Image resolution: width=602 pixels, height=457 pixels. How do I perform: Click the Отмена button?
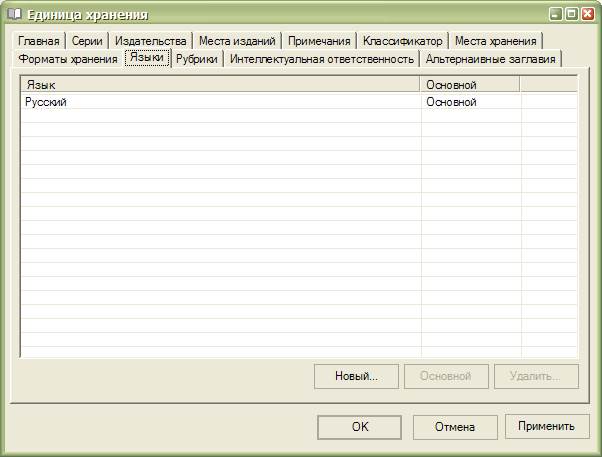(x=454, y=426)
